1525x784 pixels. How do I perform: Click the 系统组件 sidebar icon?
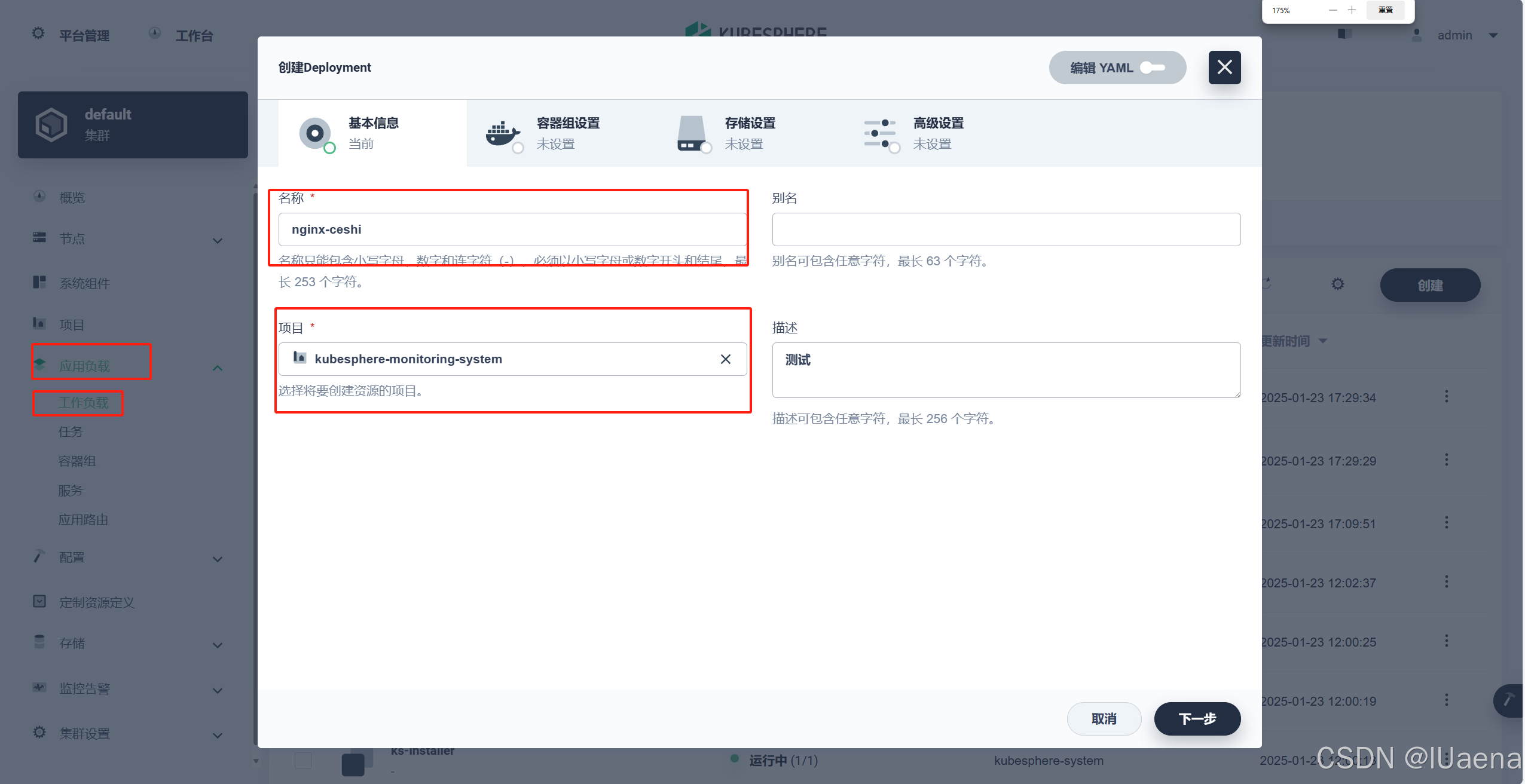pyautogui.click(x=39, y=281)
